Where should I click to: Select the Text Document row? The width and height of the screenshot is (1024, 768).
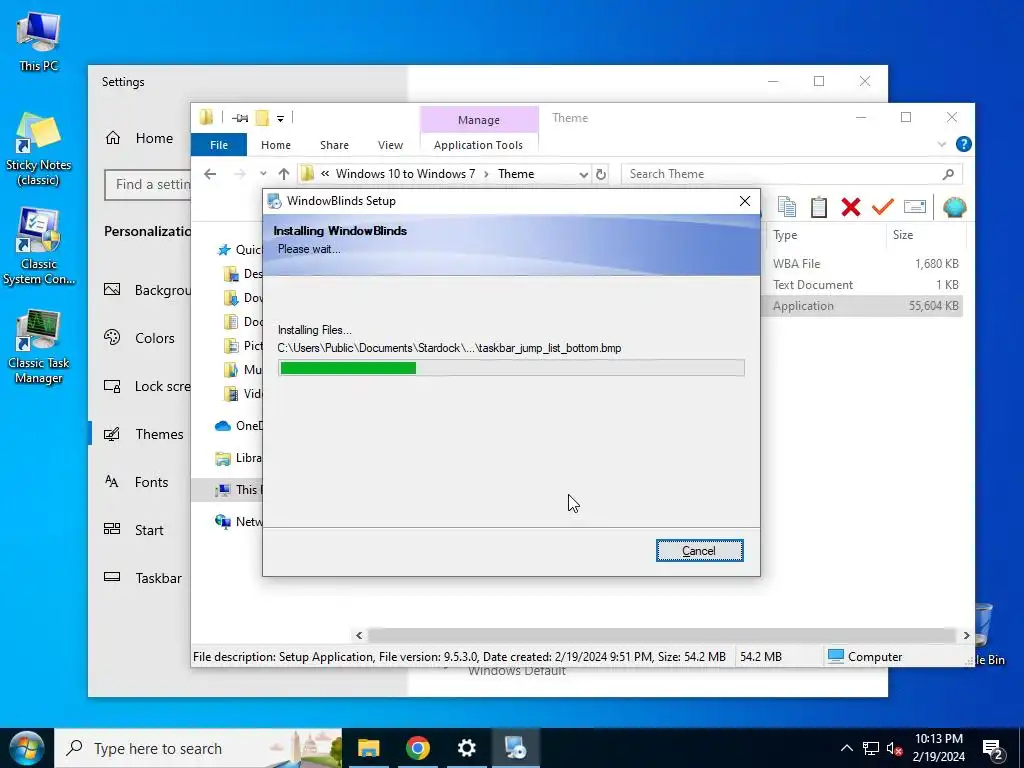pyautogui.click(x=862, y=285)
